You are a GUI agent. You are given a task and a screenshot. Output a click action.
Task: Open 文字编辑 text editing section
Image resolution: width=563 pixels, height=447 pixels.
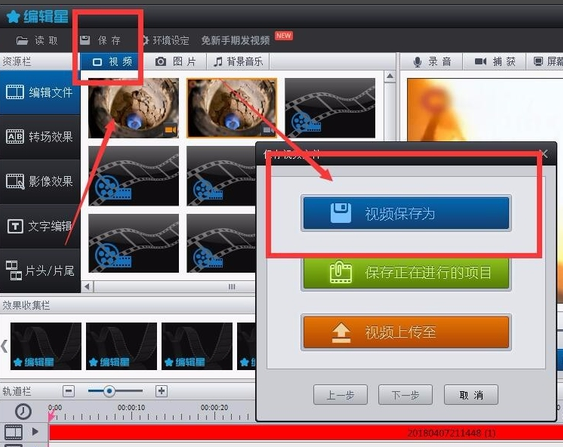pos(39,226)
